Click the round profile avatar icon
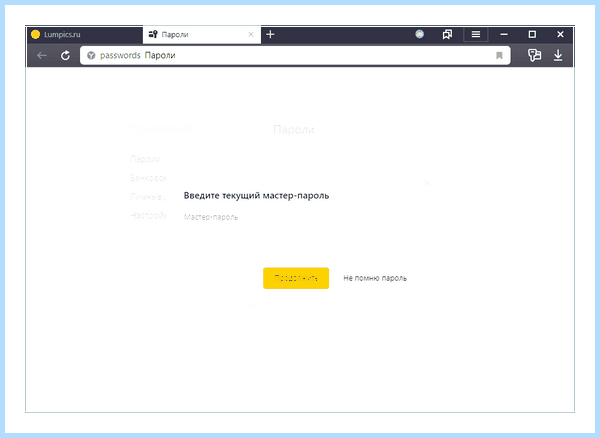Image resolution: width=600 pixels, height=438 pixels. coord(419,34)
